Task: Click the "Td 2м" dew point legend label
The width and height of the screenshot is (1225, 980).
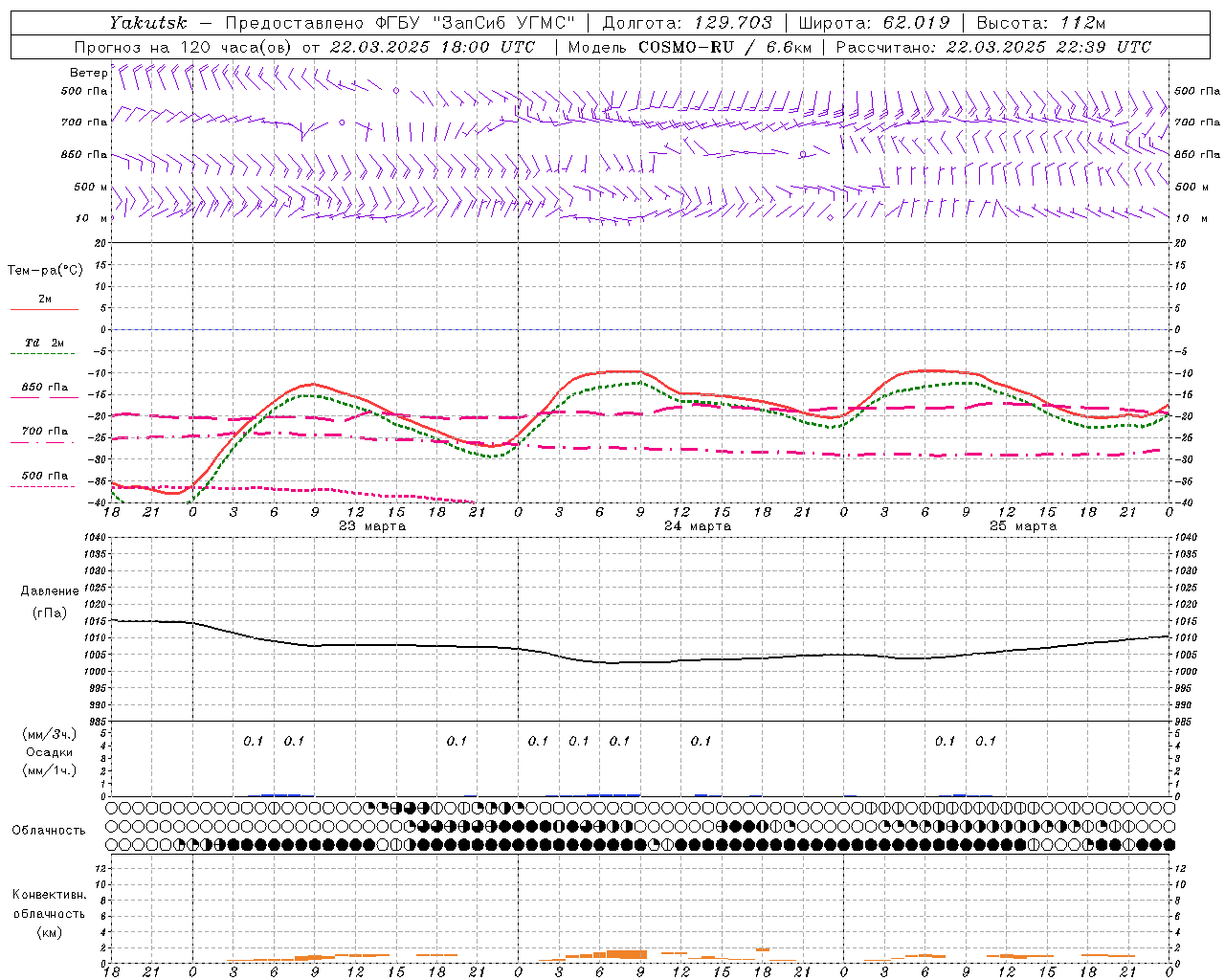Action: [45, 343]
